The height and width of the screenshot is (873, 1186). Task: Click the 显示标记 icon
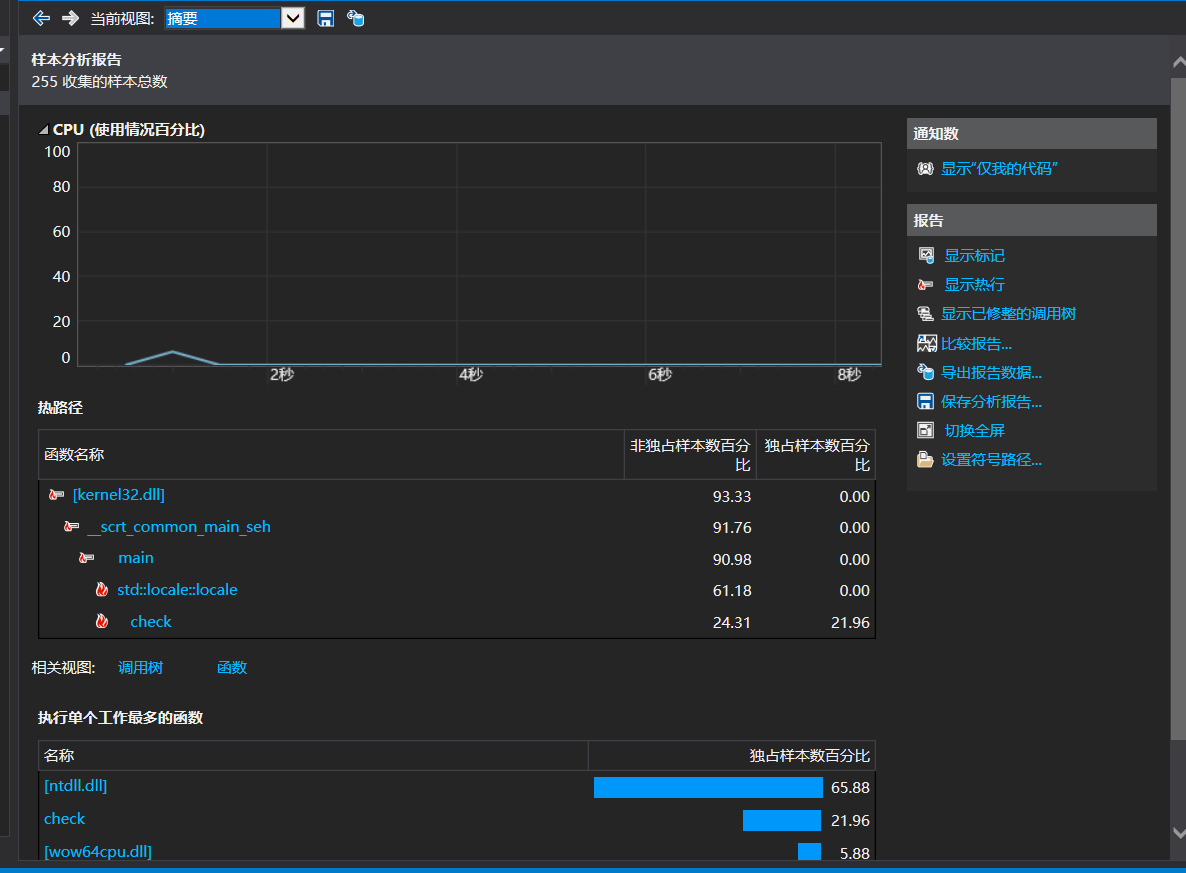pos(926,256)
